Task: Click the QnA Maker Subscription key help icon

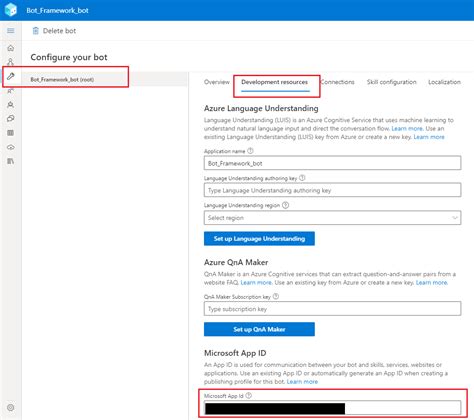Action: (x=276, y=296)
